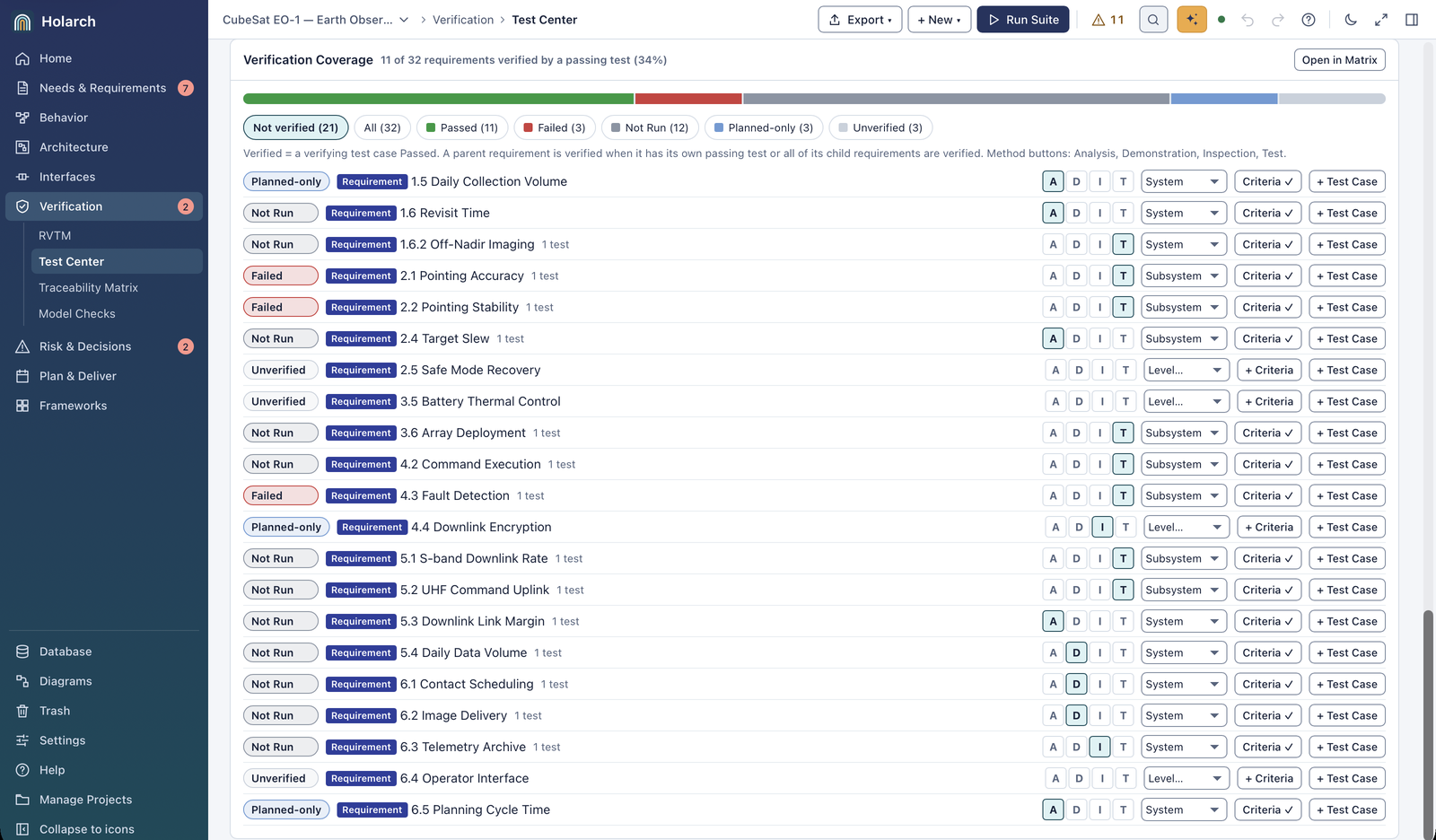Open Trash in the sidebar

pyautogui.click(x=104, y=711)
